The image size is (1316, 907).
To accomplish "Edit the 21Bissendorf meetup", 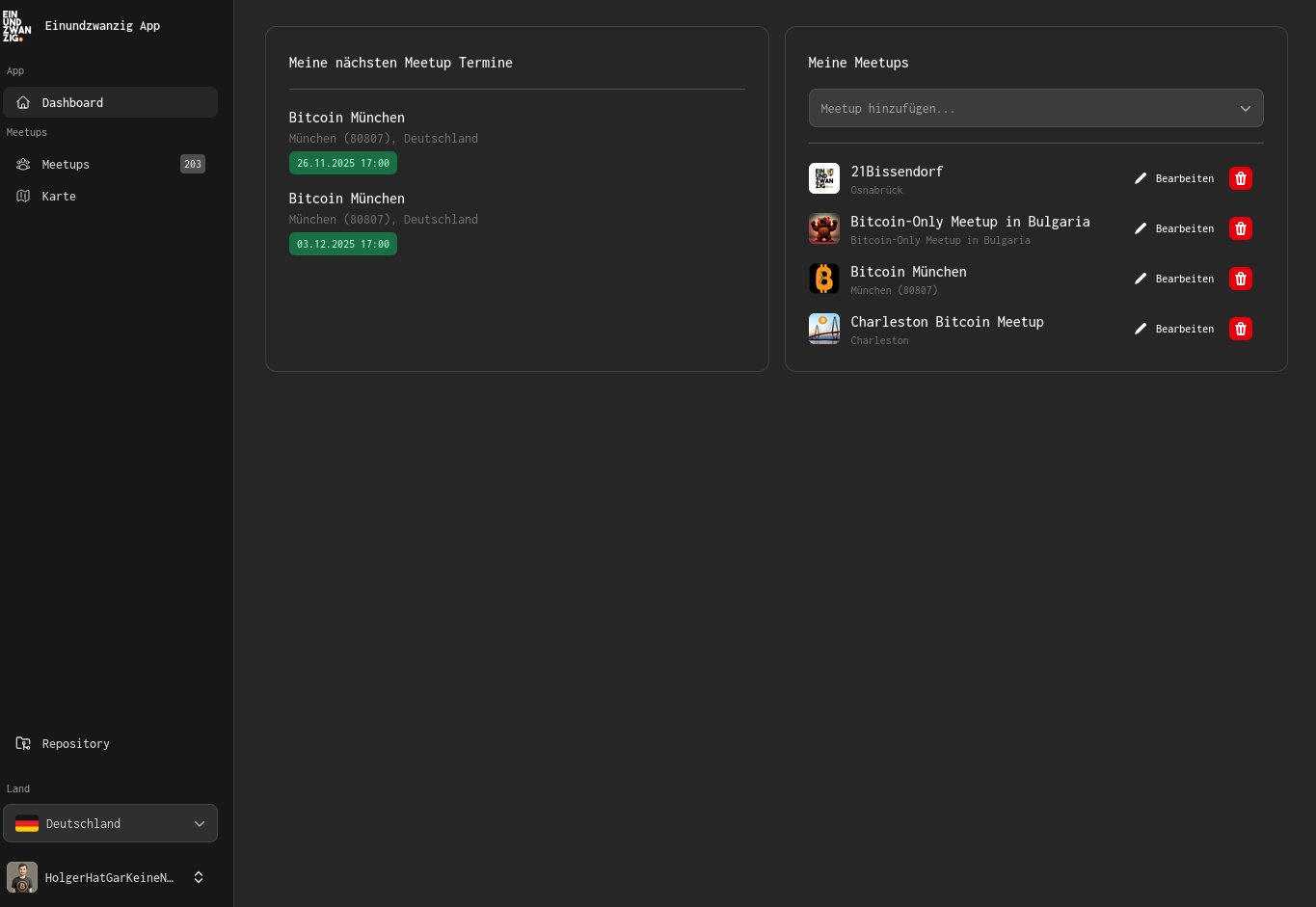I will 1174,178.
